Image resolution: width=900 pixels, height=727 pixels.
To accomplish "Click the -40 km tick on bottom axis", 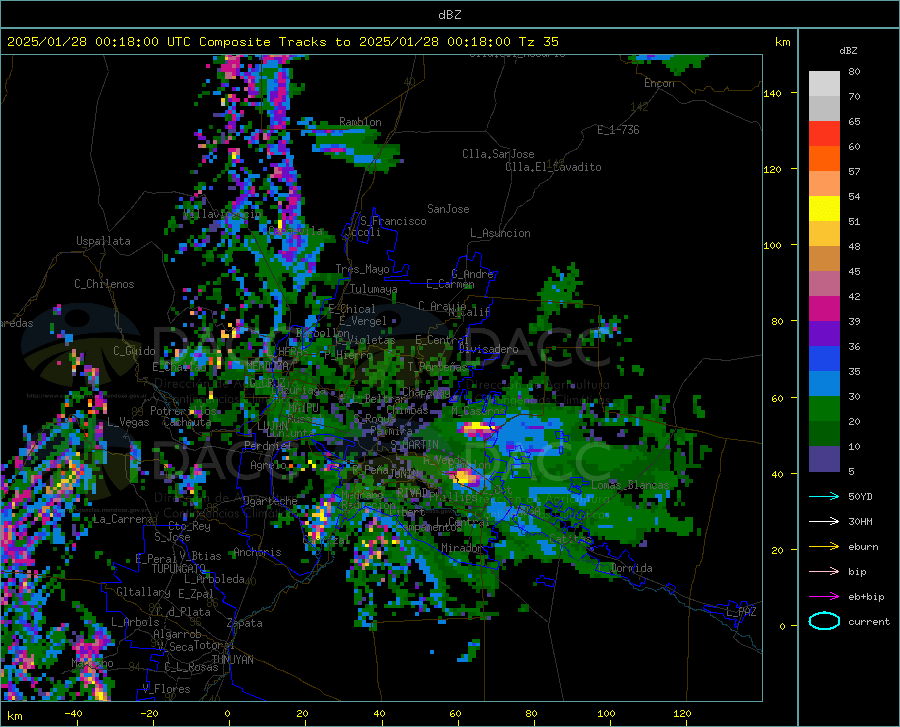I will click(x=73, y=713).
